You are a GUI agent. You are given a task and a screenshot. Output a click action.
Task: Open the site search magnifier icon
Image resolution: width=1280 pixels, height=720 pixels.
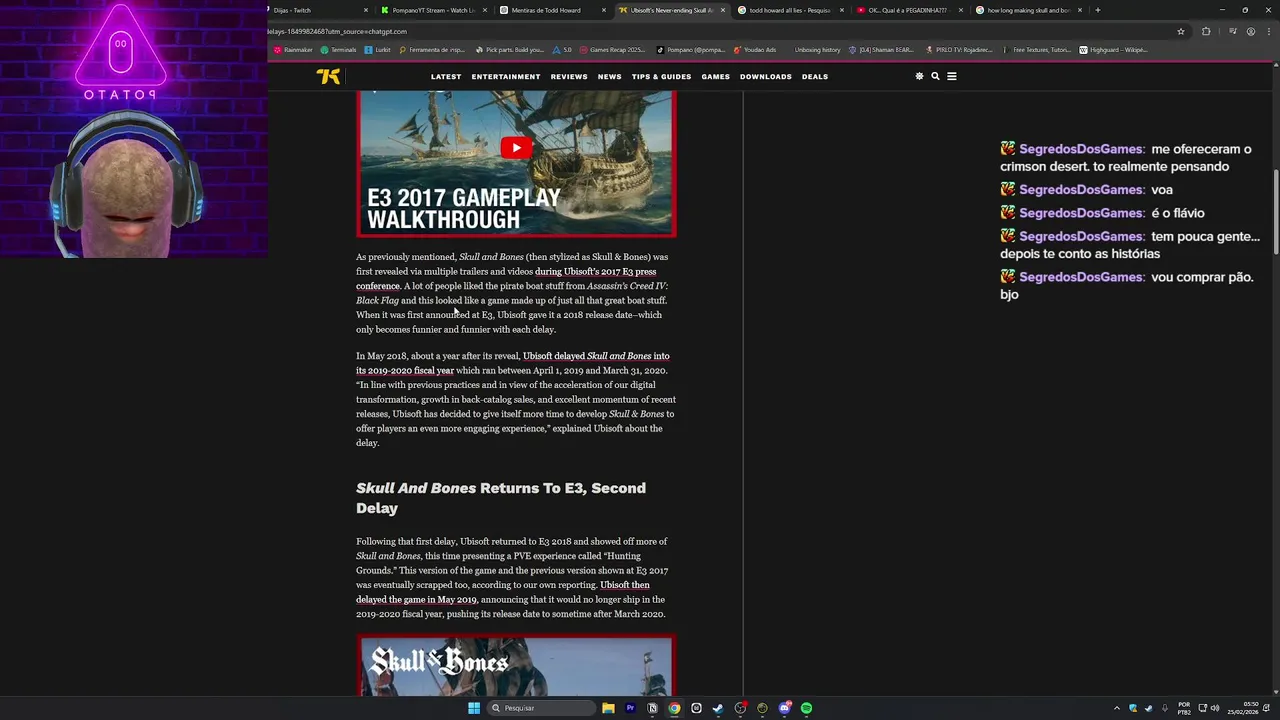tap(935, 76)
